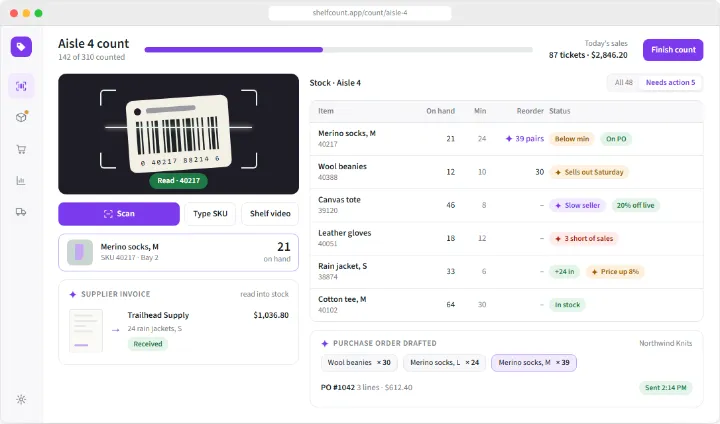Click the Northwind Knits supplier name
720x424 pixels.
coord(665,343)
